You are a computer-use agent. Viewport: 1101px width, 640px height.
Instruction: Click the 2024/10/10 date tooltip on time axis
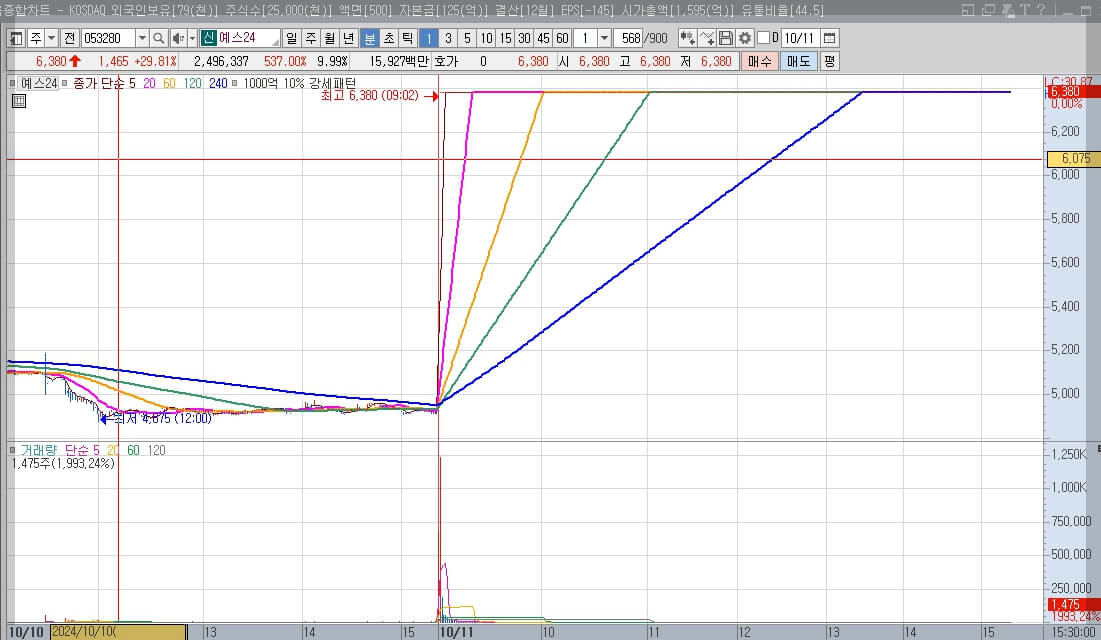coord(118,632)
